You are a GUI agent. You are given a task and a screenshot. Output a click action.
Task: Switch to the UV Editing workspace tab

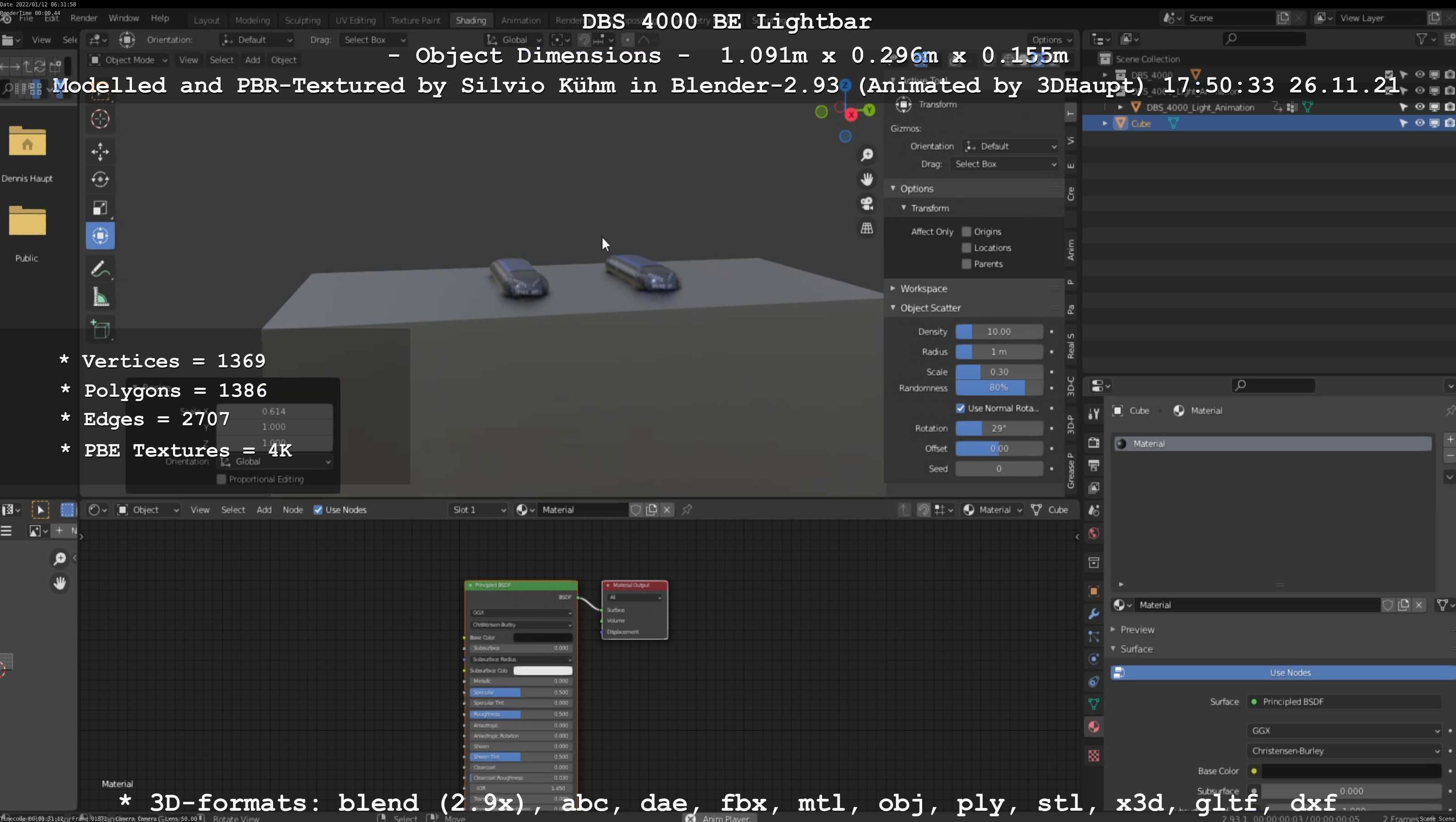(355, 20)
